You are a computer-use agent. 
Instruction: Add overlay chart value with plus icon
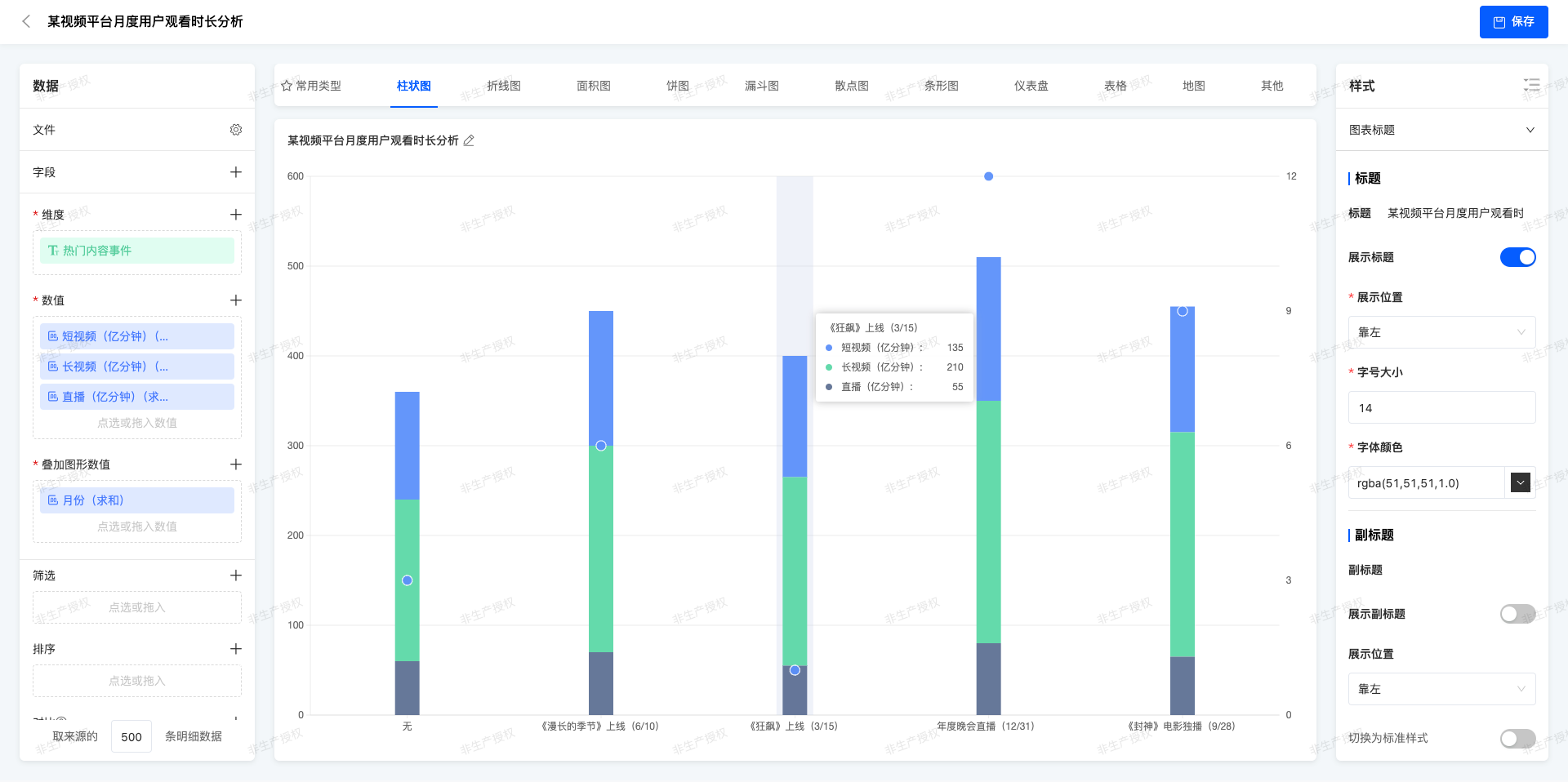click(236, 464)
